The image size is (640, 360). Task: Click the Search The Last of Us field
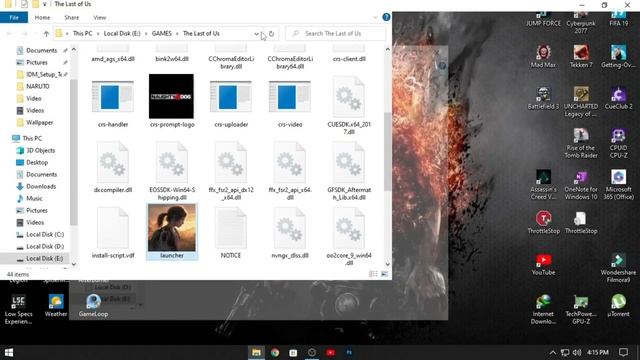[x=336, y=33]
